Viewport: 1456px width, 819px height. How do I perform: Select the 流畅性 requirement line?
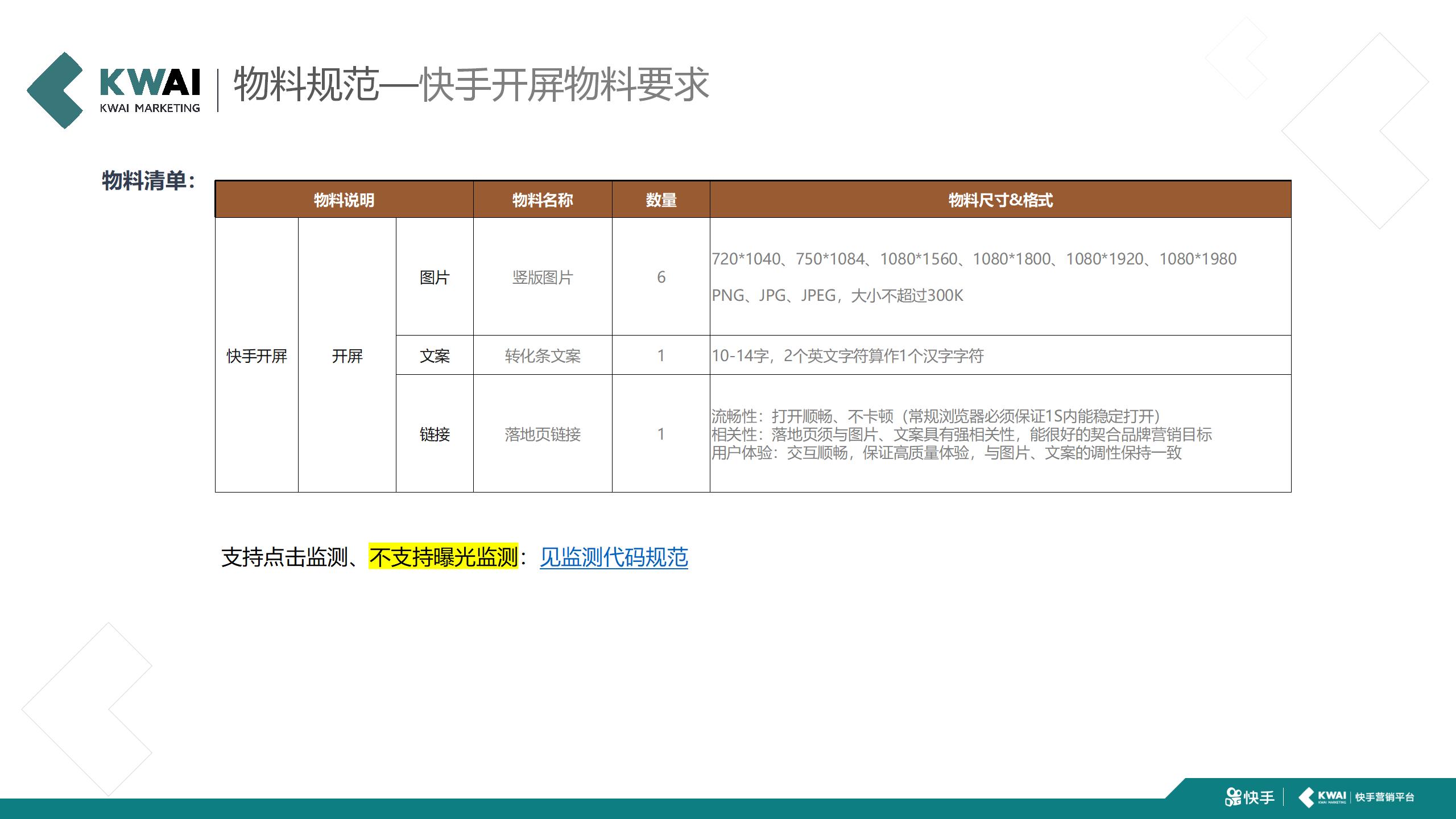point(936,416)
